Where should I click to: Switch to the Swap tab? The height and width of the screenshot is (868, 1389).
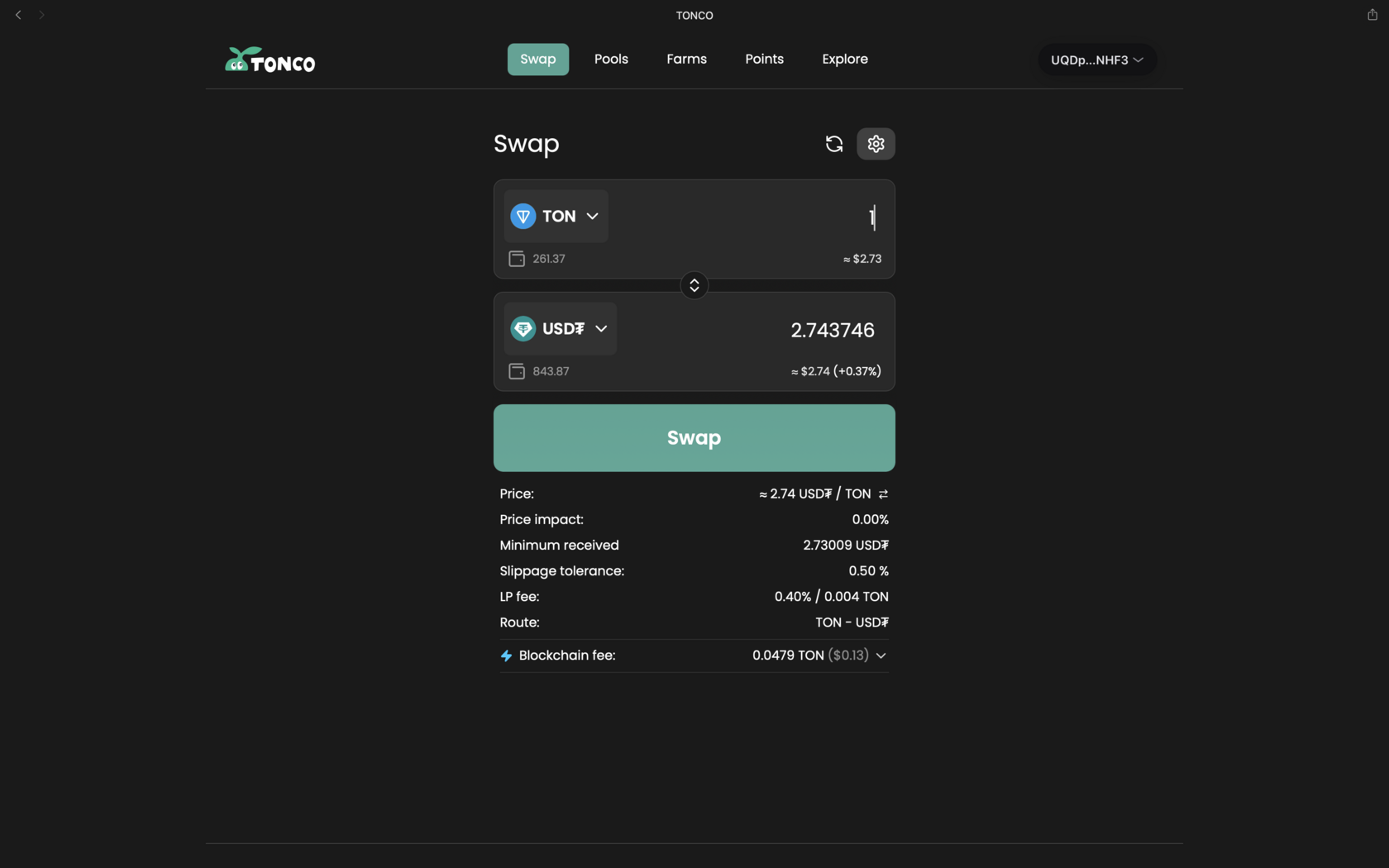[538, 60]
